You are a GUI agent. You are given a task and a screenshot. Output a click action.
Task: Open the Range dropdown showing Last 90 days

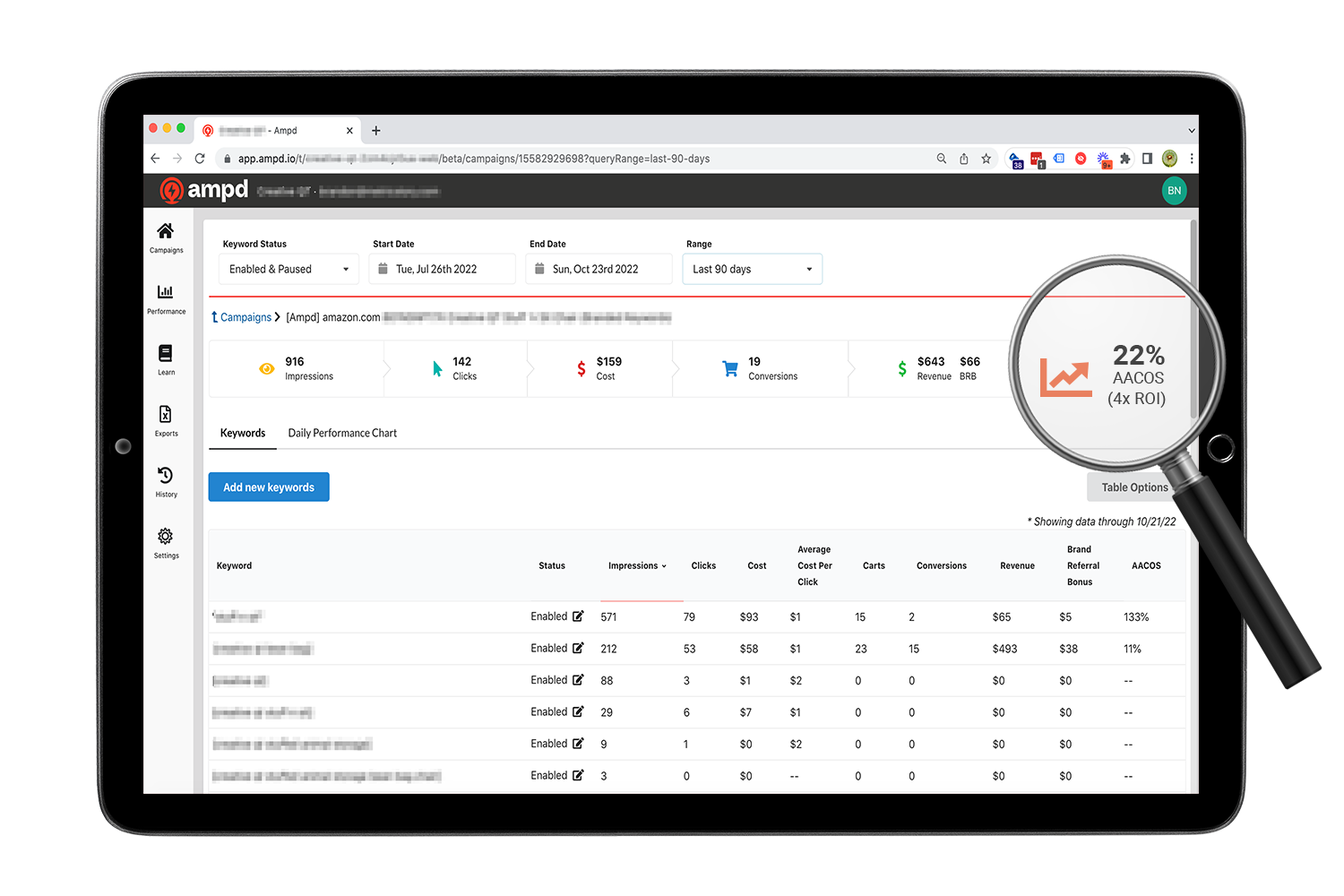(753, 269)
